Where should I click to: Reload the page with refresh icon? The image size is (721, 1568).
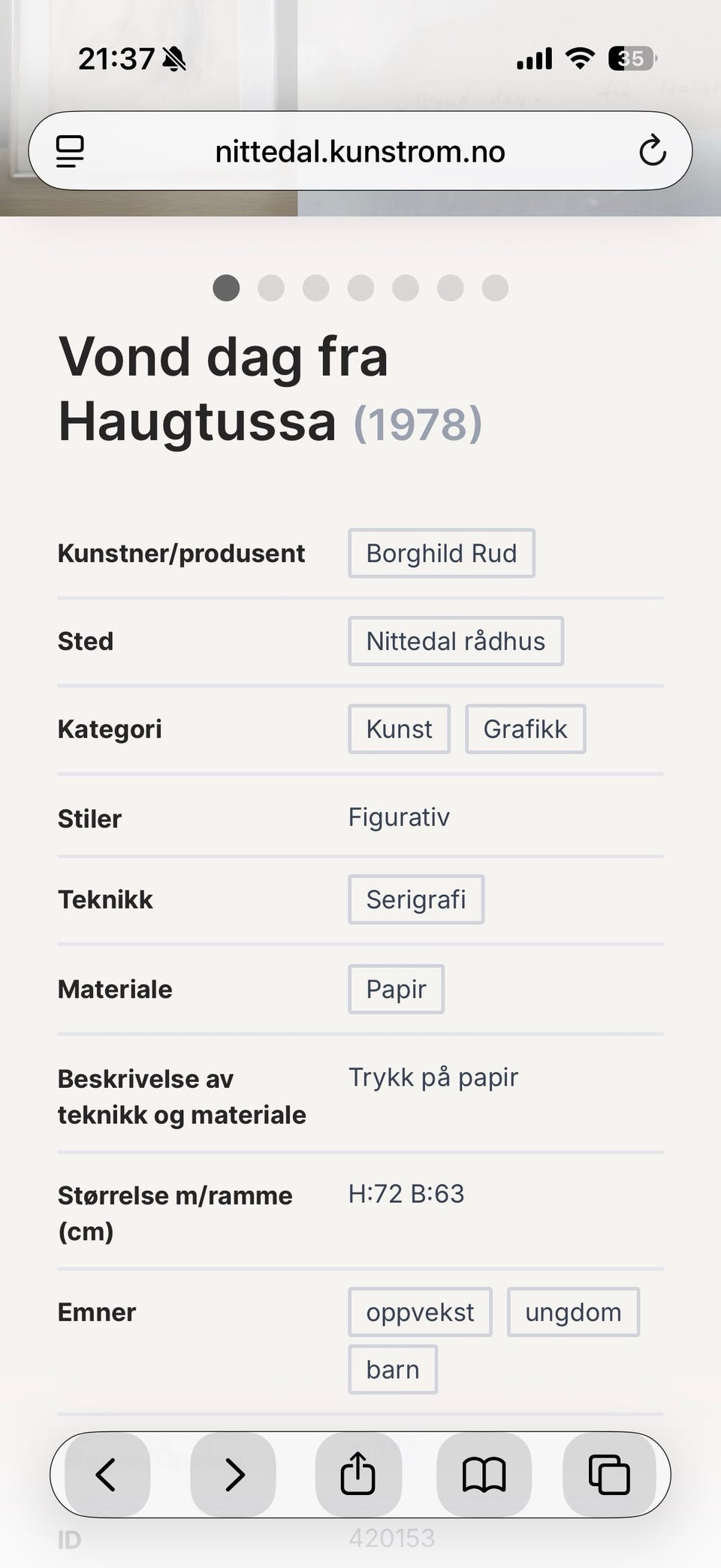[652, 150]
